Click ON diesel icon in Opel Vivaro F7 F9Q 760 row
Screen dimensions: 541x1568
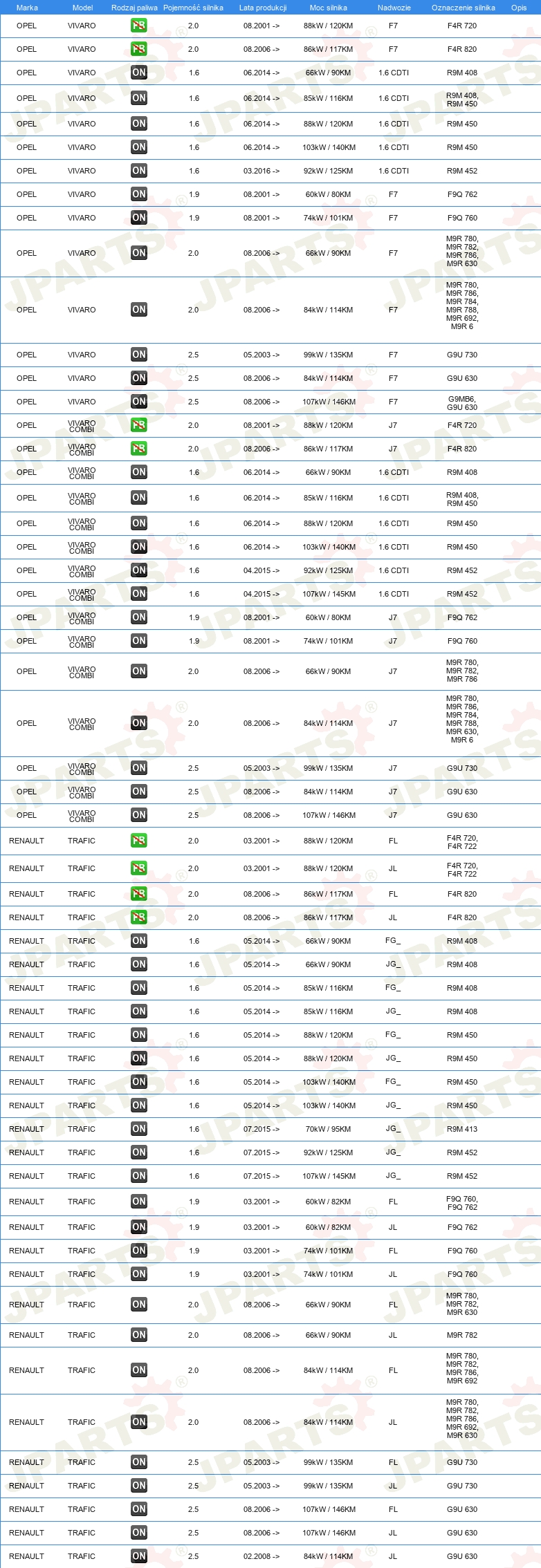(x=139, y=218)
